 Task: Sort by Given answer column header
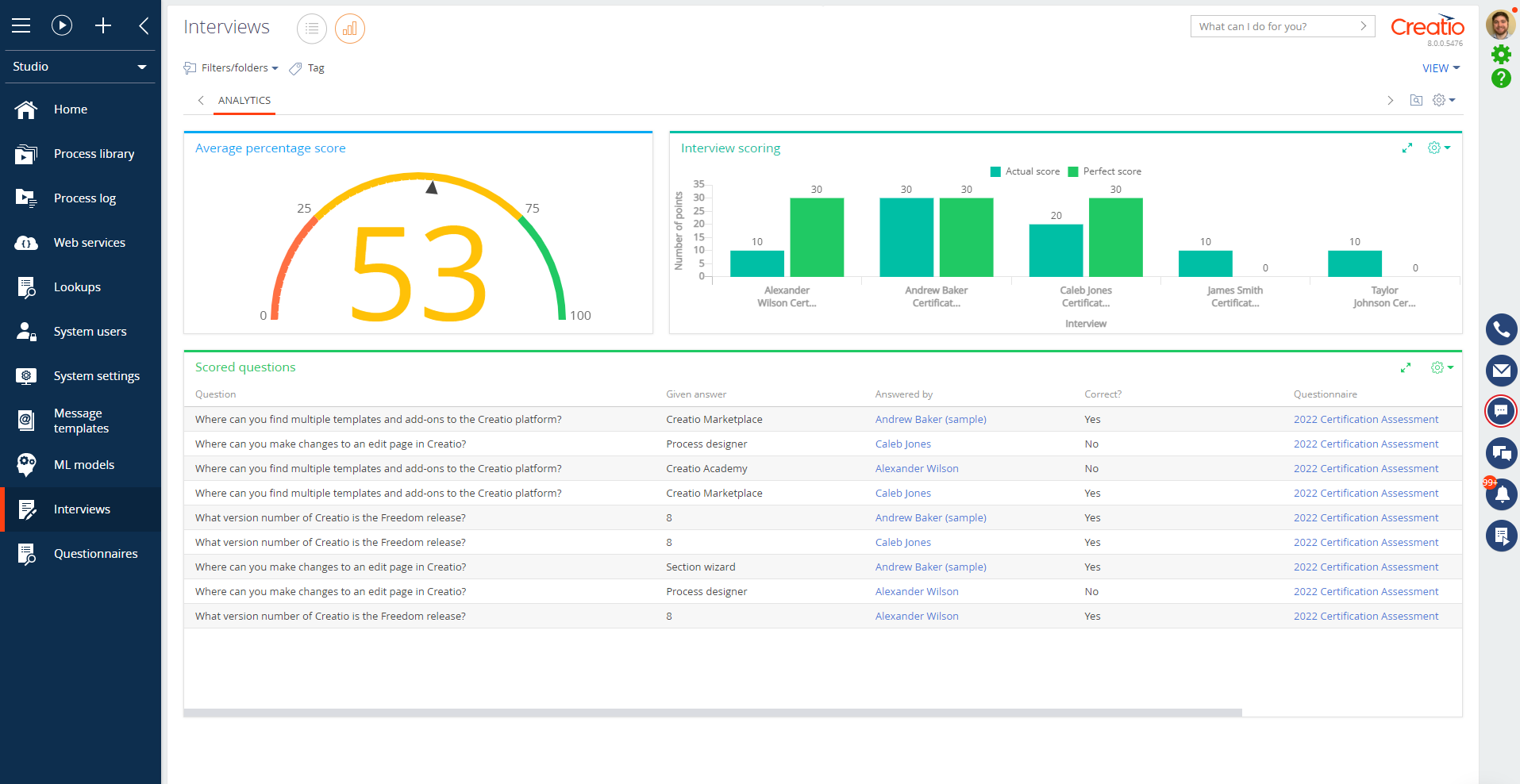pos(696,394)
